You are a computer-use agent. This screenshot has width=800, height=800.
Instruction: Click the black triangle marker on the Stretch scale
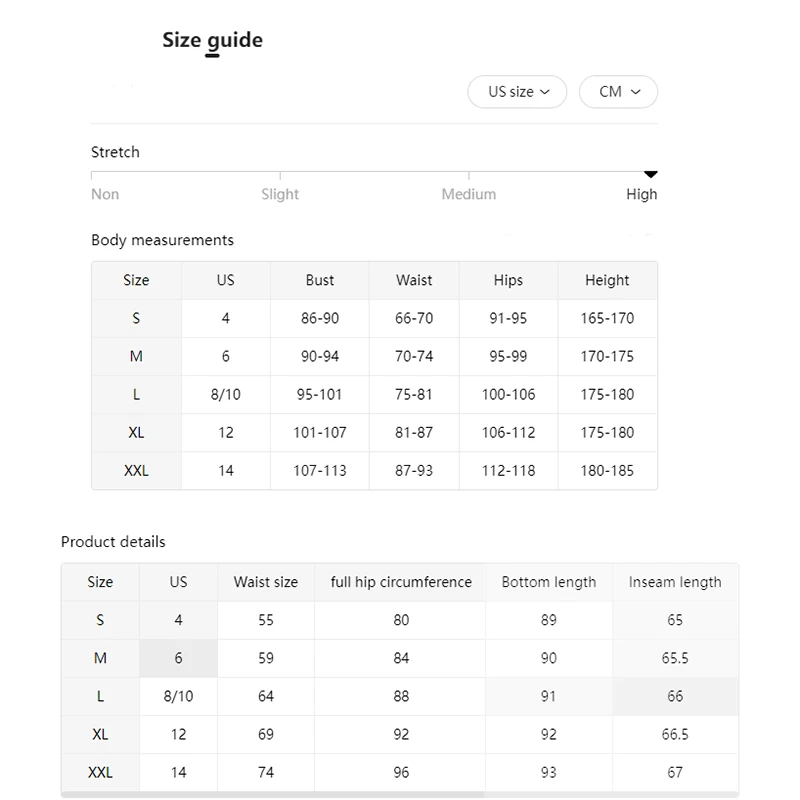651,174
